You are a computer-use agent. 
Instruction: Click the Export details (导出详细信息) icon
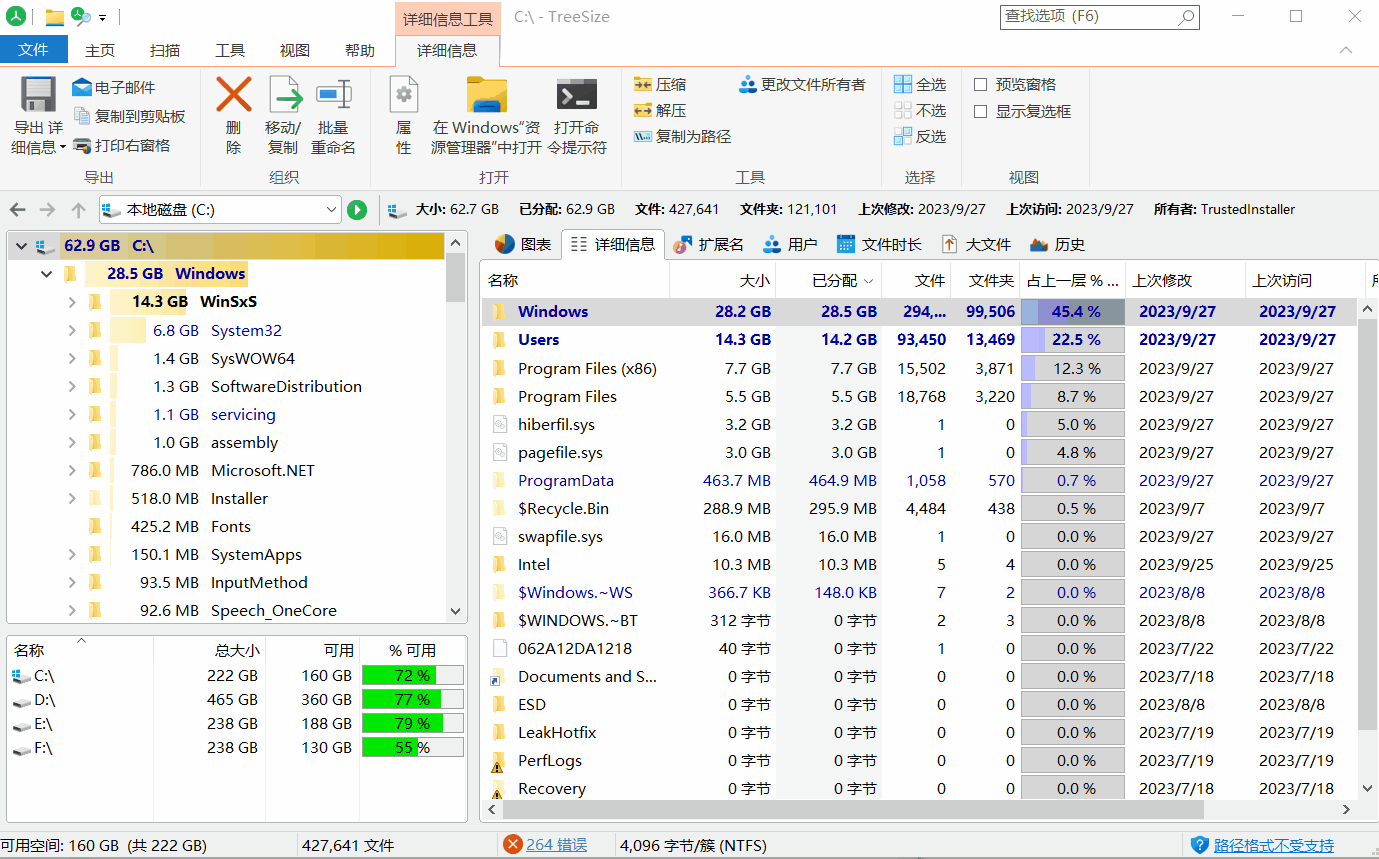click(38, 95)
